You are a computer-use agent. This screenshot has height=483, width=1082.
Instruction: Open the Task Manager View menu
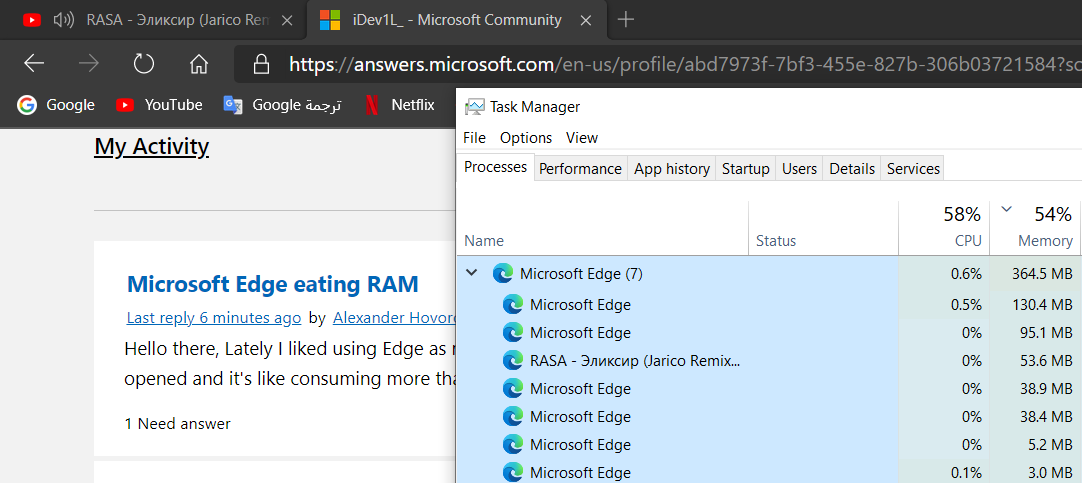[582, 137]
